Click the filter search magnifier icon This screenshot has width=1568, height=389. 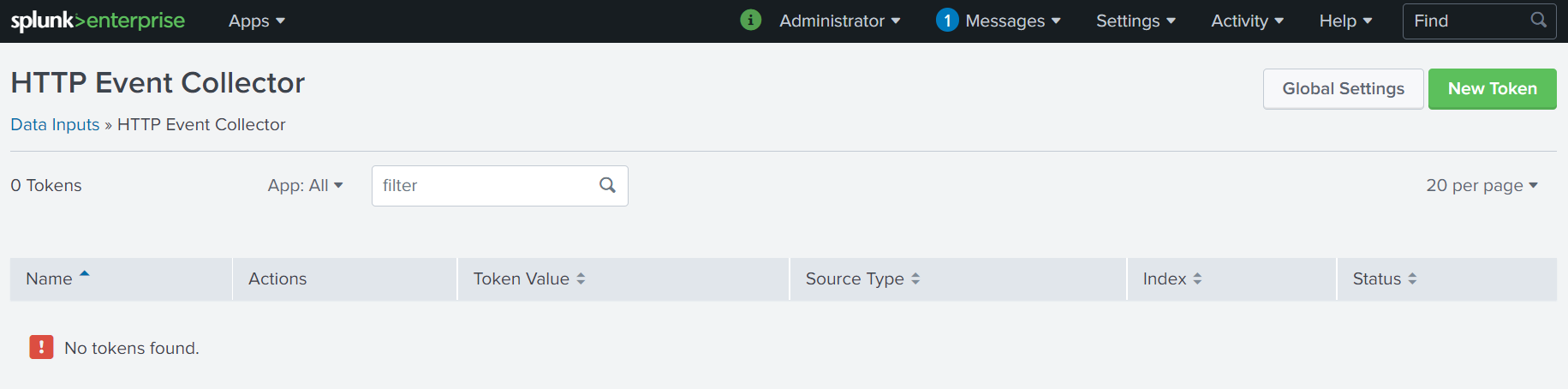pyautogui.click(x=607, y=185)
